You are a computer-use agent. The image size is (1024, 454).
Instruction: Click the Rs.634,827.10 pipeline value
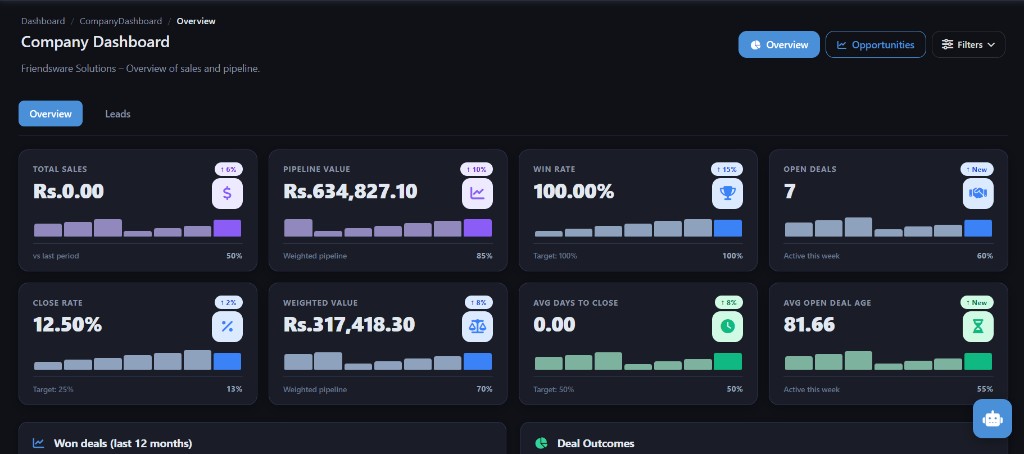point(350,191)
